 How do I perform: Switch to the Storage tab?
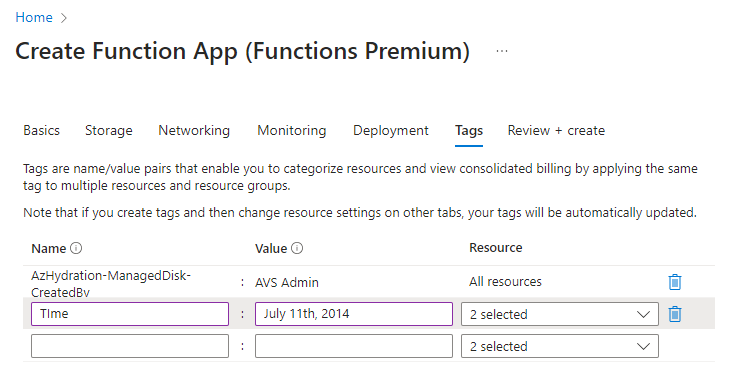coord(109,130)
